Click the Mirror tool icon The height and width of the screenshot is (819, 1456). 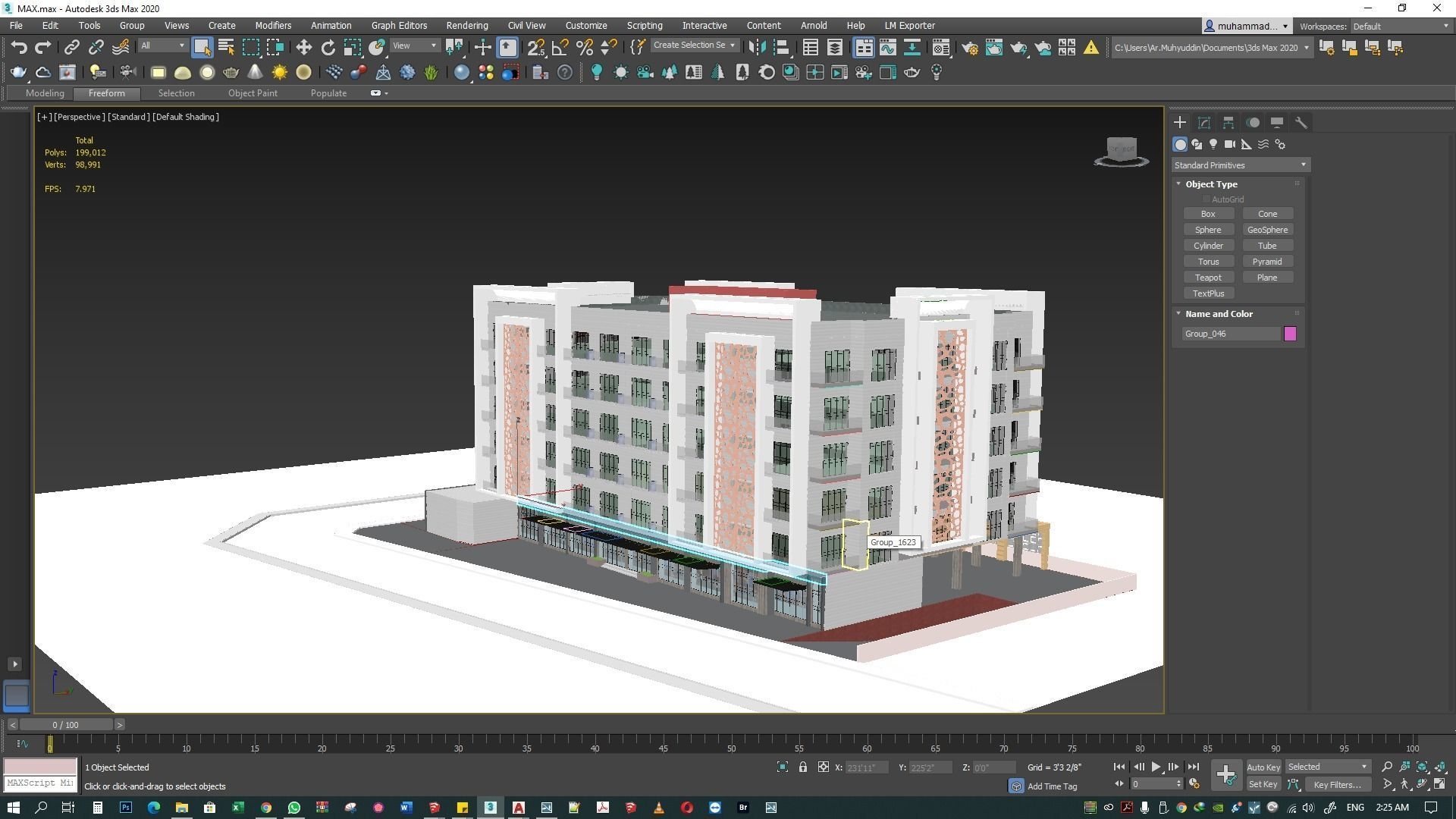[756, 47]
